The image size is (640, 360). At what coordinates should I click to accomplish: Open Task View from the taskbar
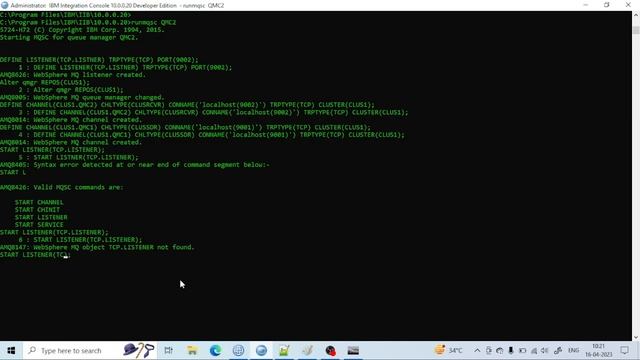click(x=169, y=351)
